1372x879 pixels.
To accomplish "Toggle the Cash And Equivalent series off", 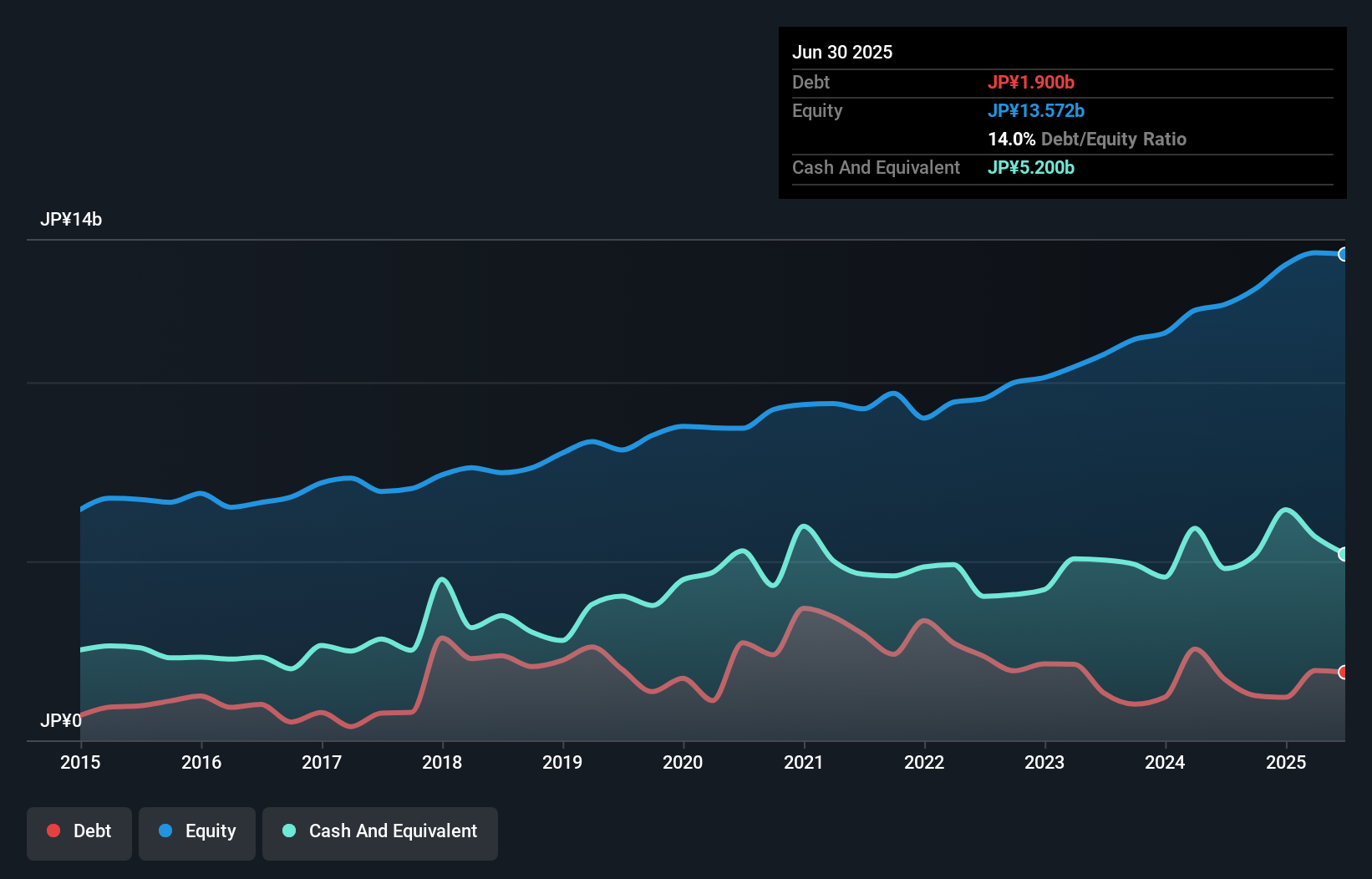I will pos(380,831).
